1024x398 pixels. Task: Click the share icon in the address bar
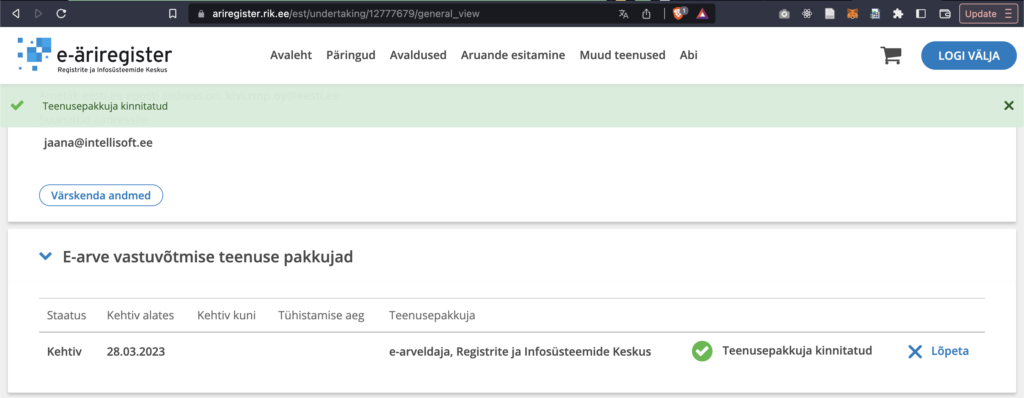coord(647,13)
